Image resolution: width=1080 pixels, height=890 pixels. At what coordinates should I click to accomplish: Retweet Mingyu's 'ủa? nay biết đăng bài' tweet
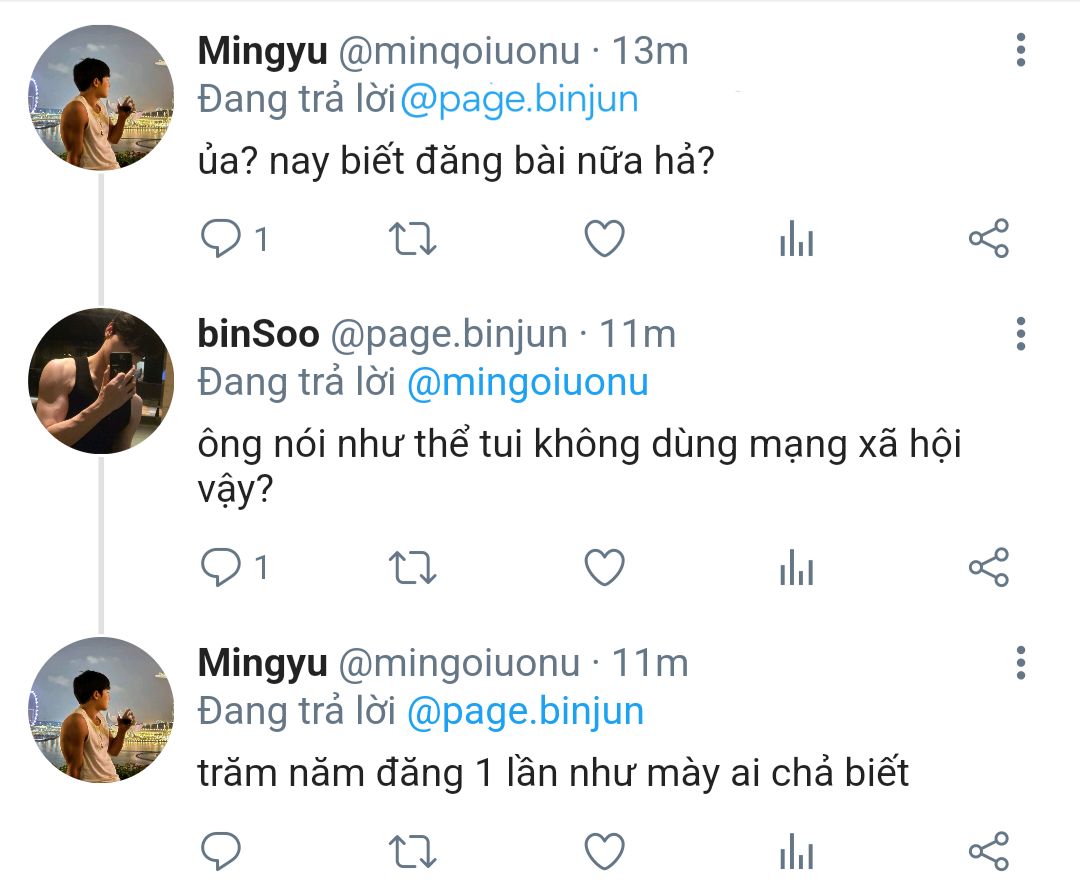412,239
